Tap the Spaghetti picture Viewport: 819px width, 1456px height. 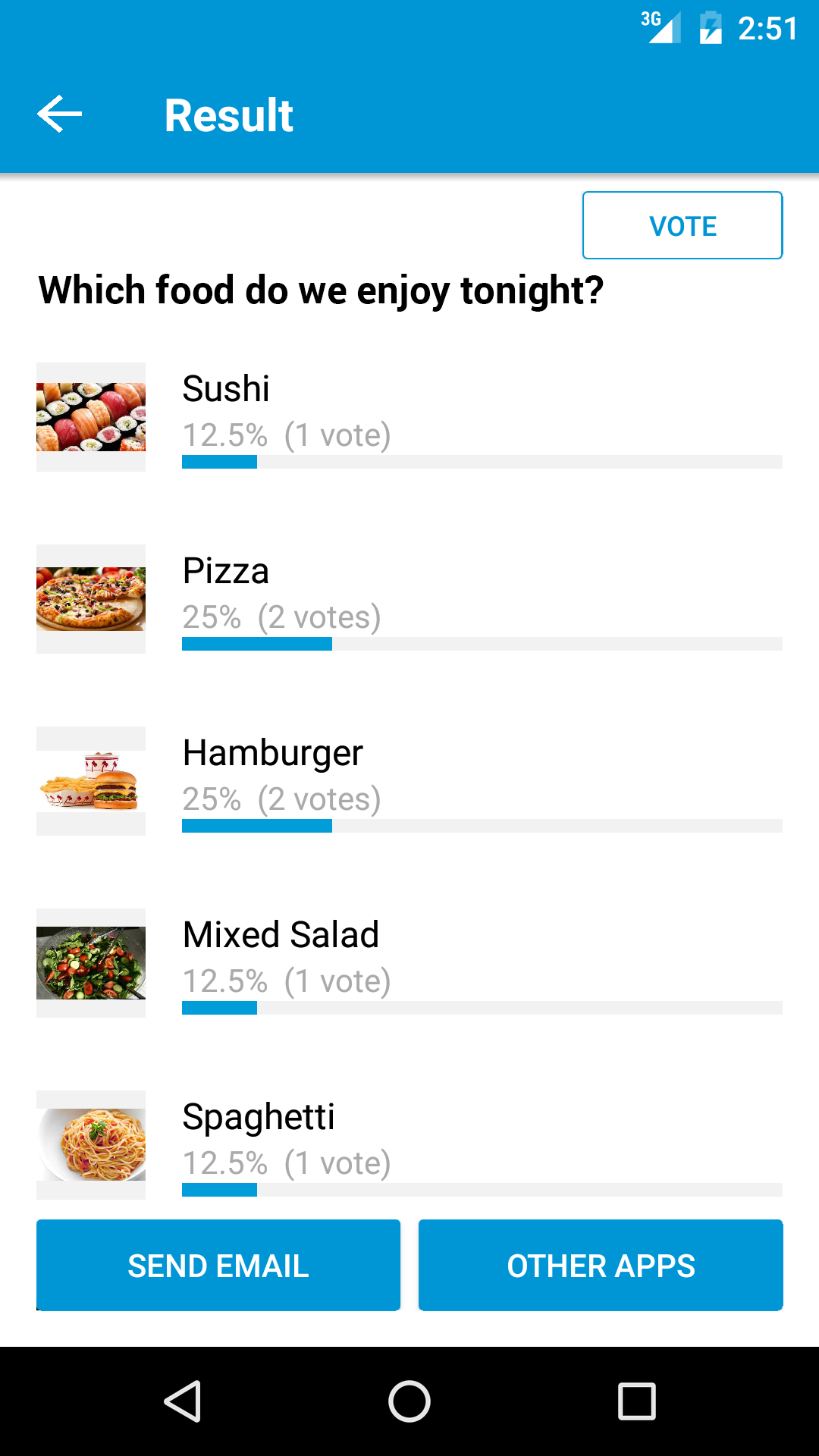point(91,1145)
